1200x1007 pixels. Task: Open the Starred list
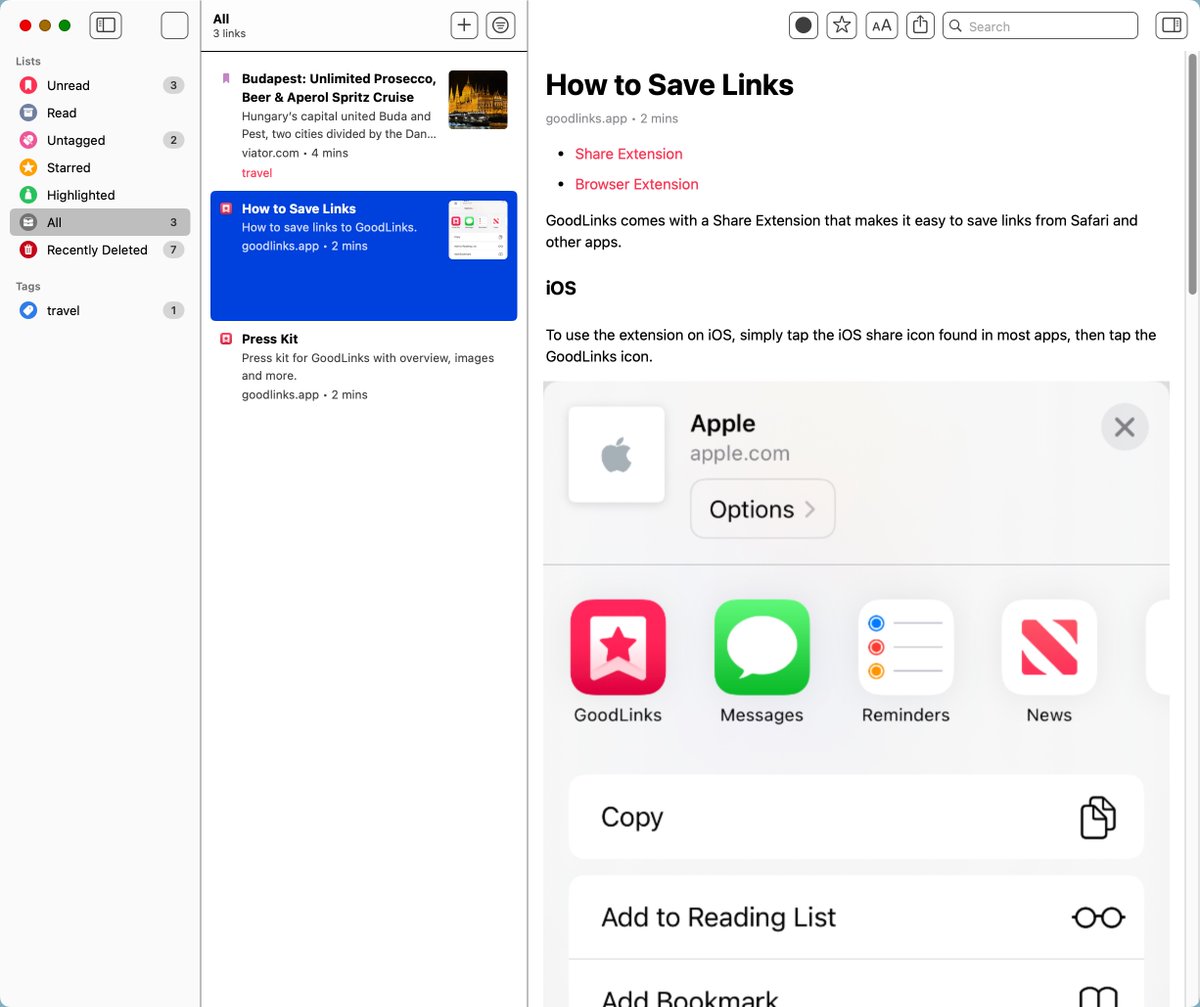pyautogui.click(x=100, y=168)
